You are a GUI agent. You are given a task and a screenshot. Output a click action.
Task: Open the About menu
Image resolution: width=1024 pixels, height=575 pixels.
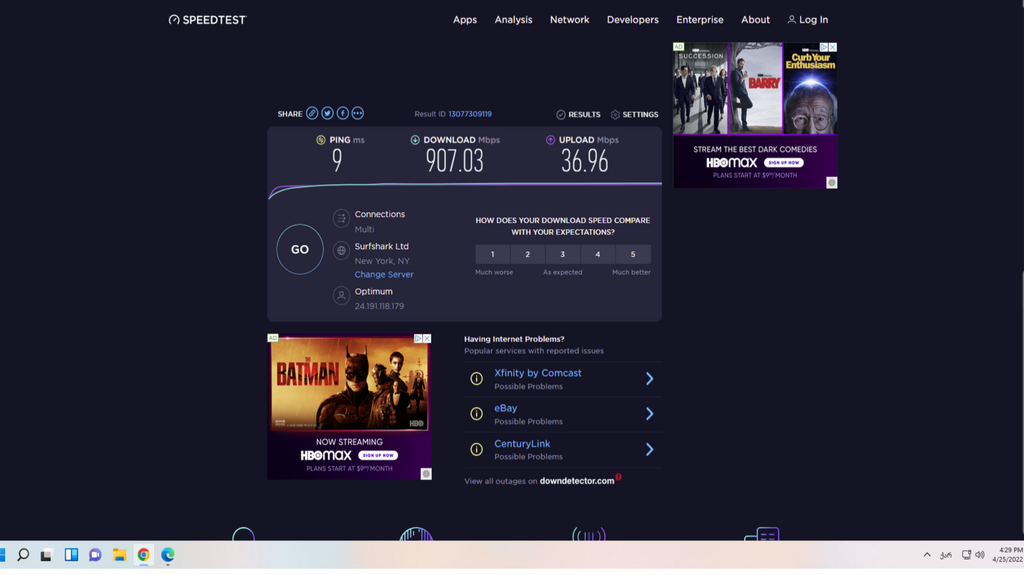[x=756, y=20]
